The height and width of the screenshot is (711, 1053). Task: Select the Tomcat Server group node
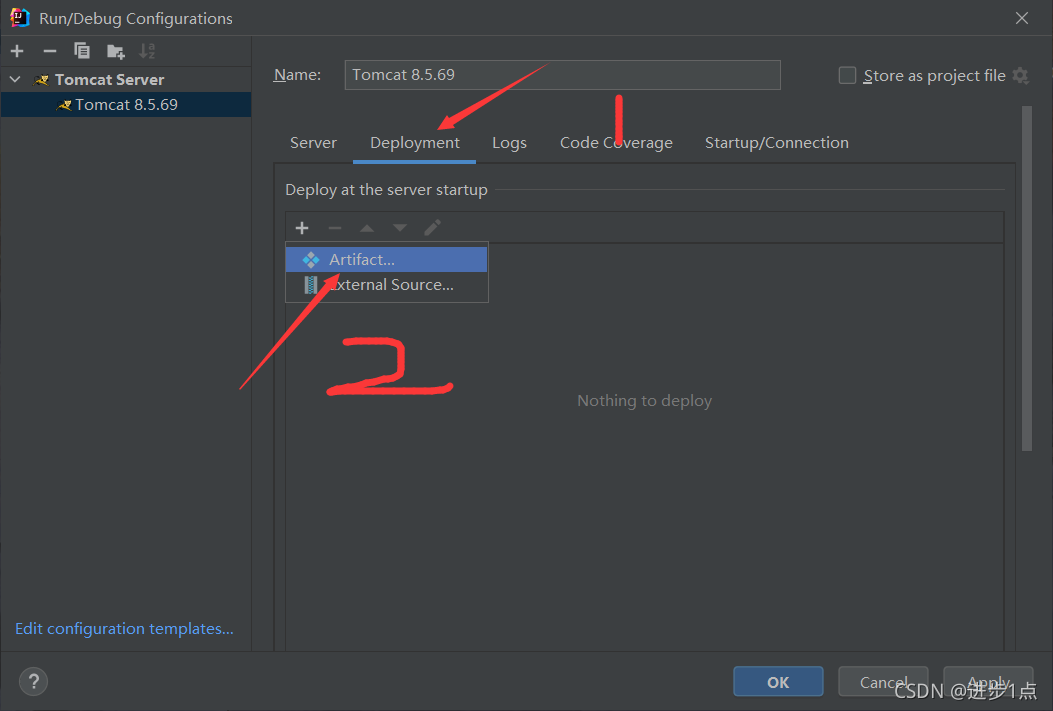(x=109, y=79)
